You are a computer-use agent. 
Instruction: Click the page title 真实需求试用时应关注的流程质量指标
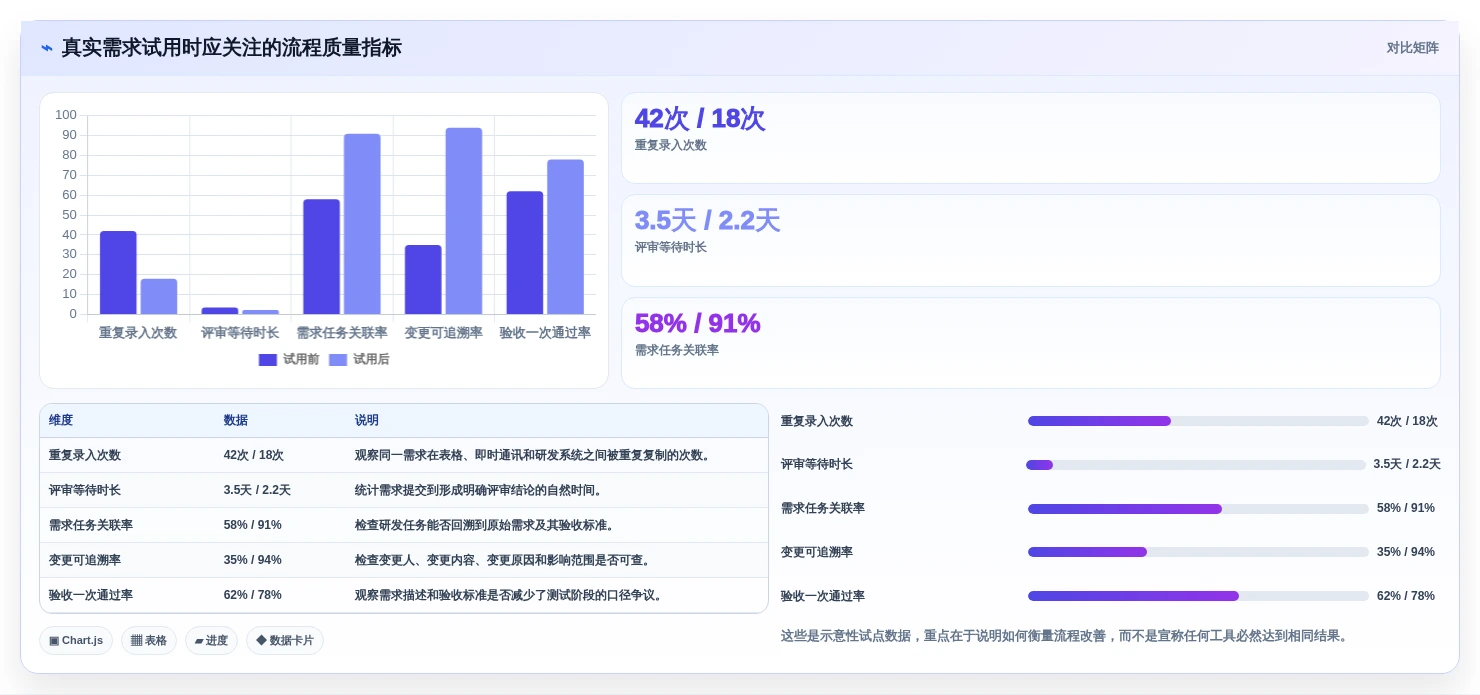coord(232,48)
